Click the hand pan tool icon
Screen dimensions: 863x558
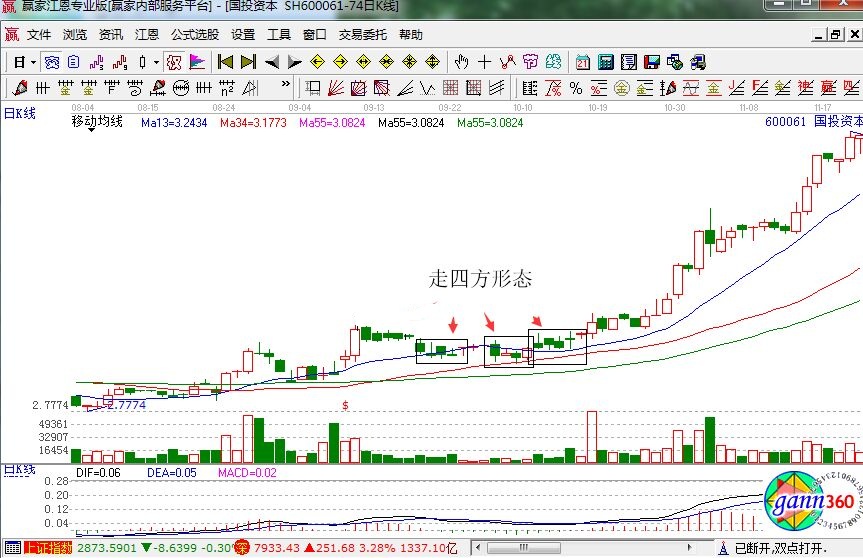[x=461, y=62]
